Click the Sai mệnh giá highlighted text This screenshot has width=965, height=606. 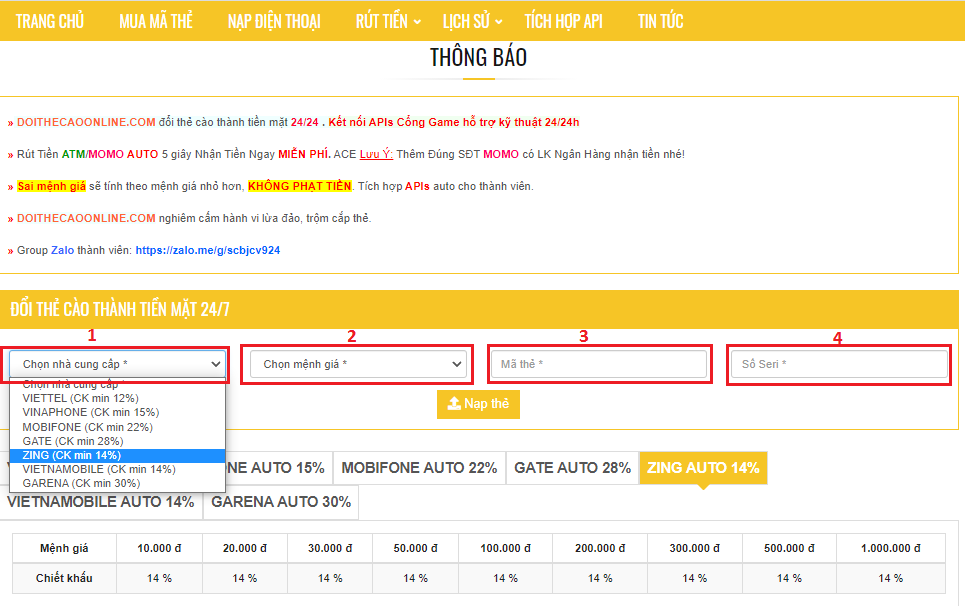(x=52, y=186)
